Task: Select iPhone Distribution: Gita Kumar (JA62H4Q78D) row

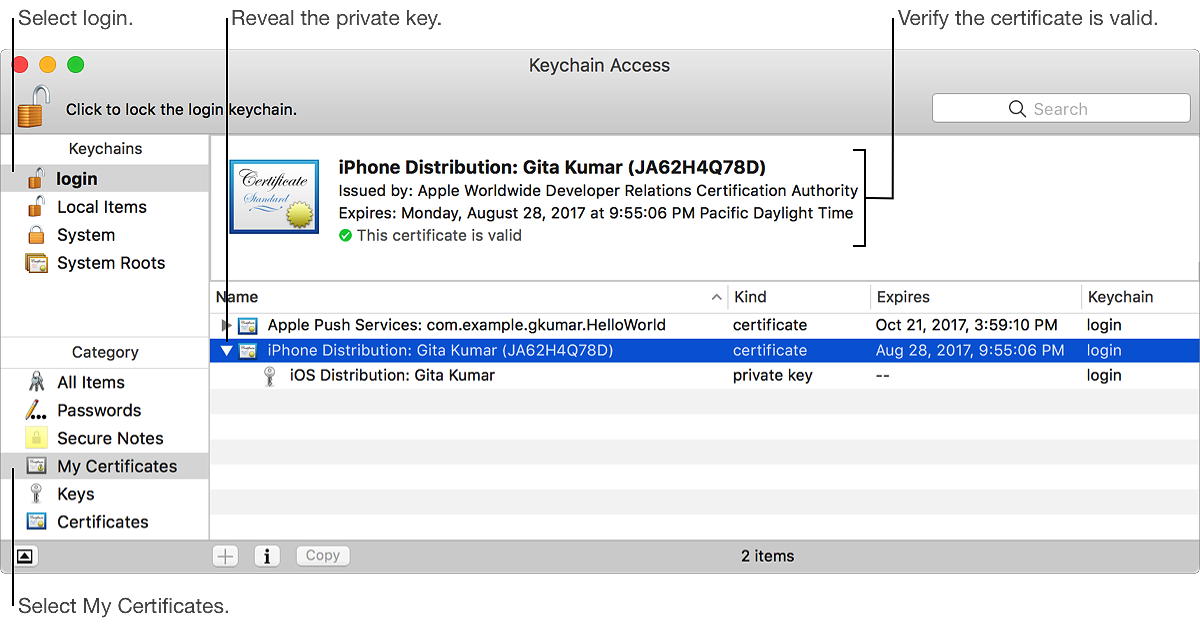Action: 705,351
